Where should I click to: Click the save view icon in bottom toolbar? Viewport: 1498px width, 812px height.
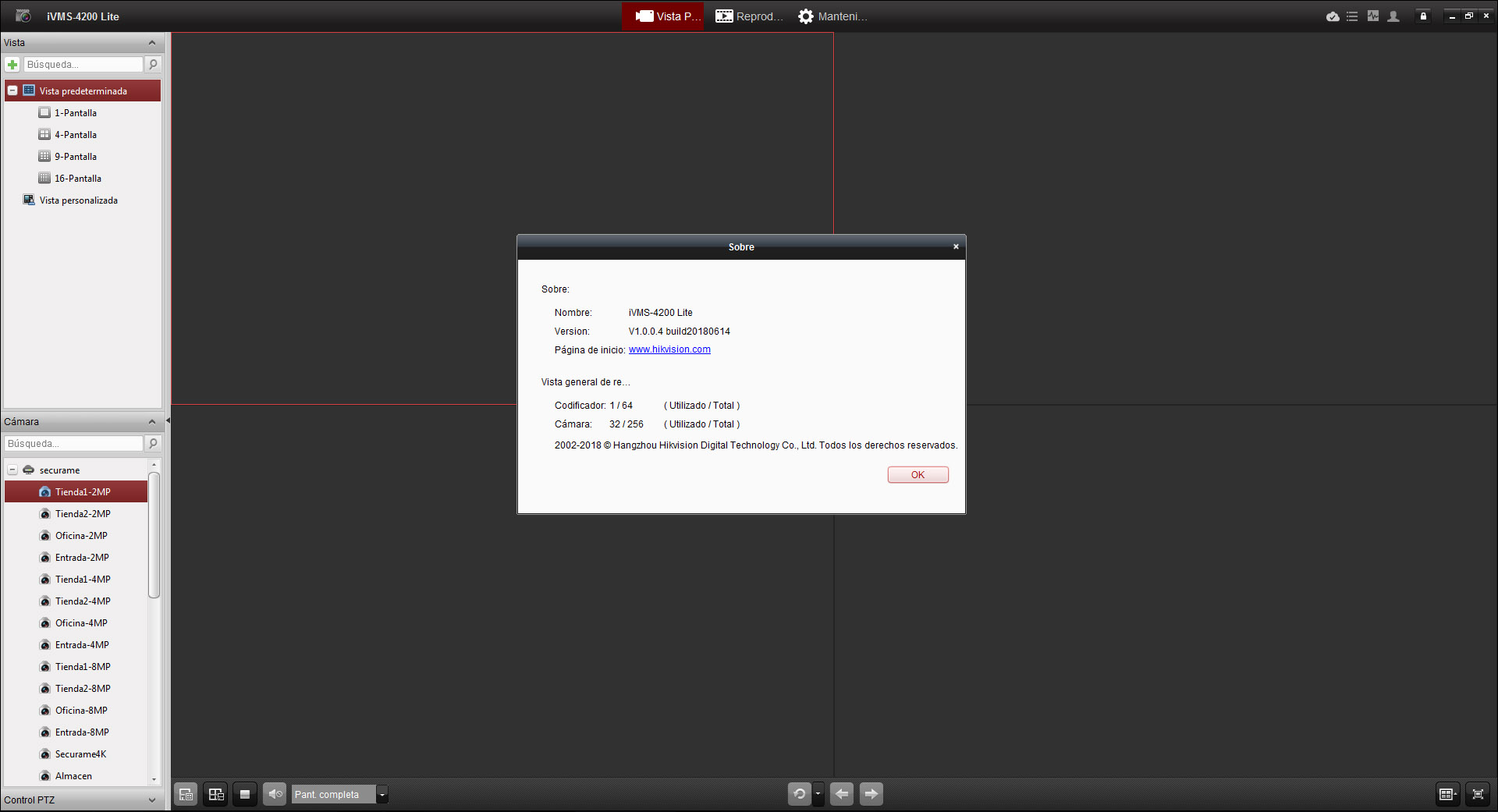186,794
